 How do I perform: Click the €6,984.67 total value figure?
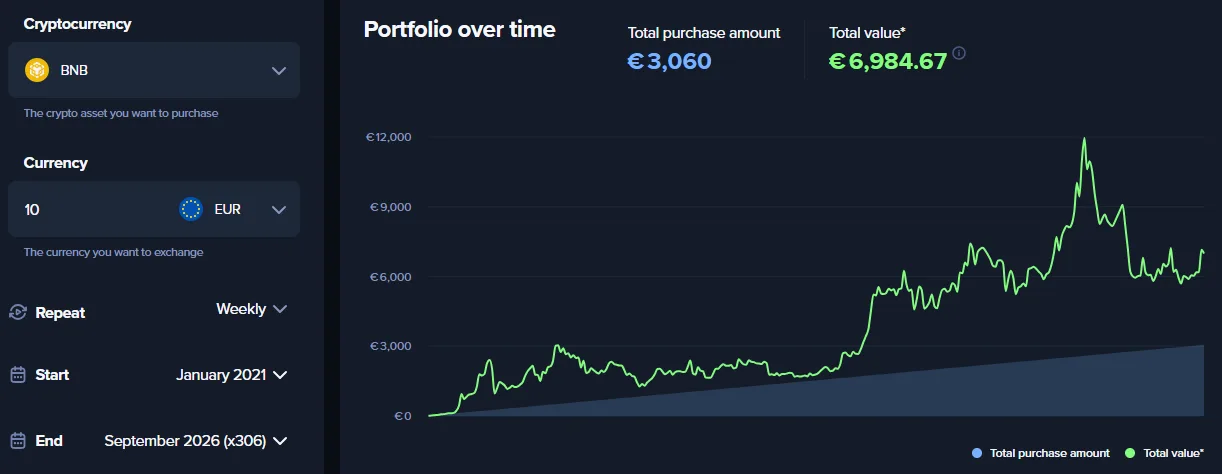(x=888, y=62)
